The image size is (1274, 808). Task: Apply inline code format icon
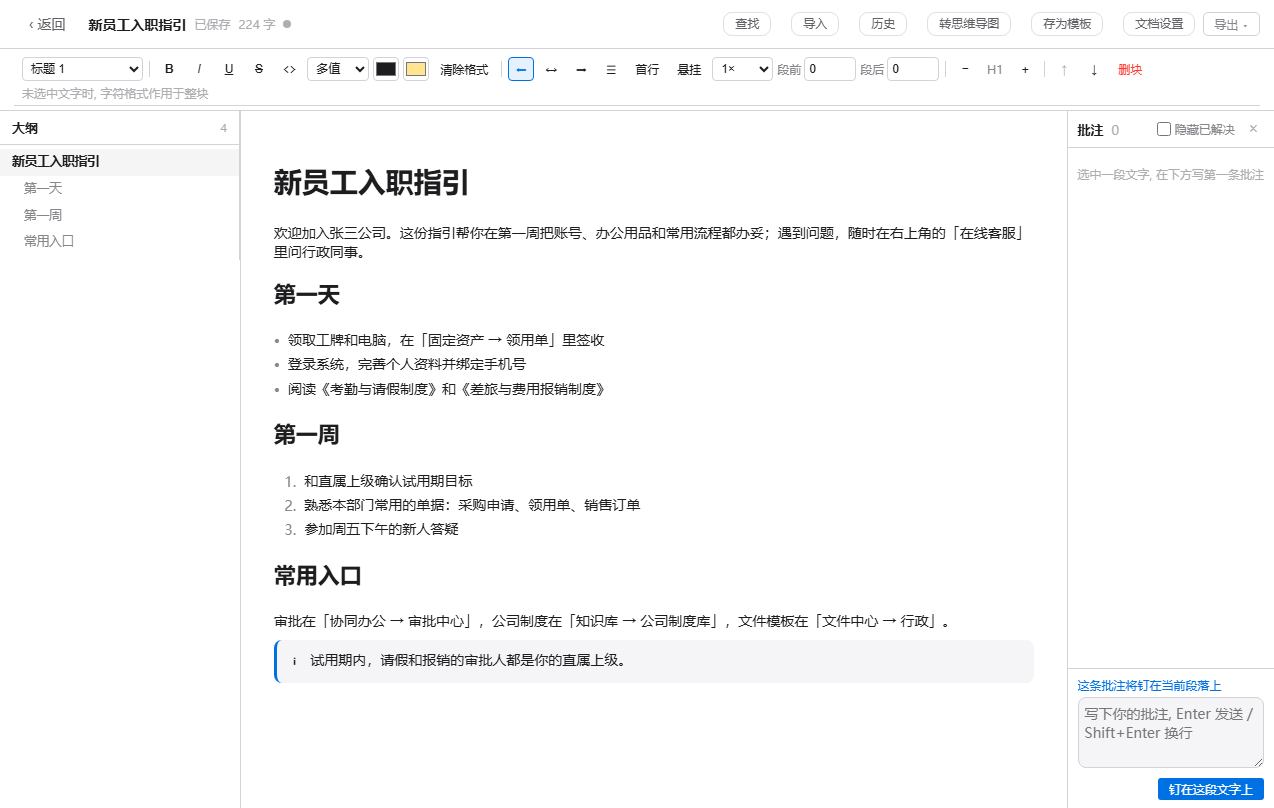click(x=289, y=69)
